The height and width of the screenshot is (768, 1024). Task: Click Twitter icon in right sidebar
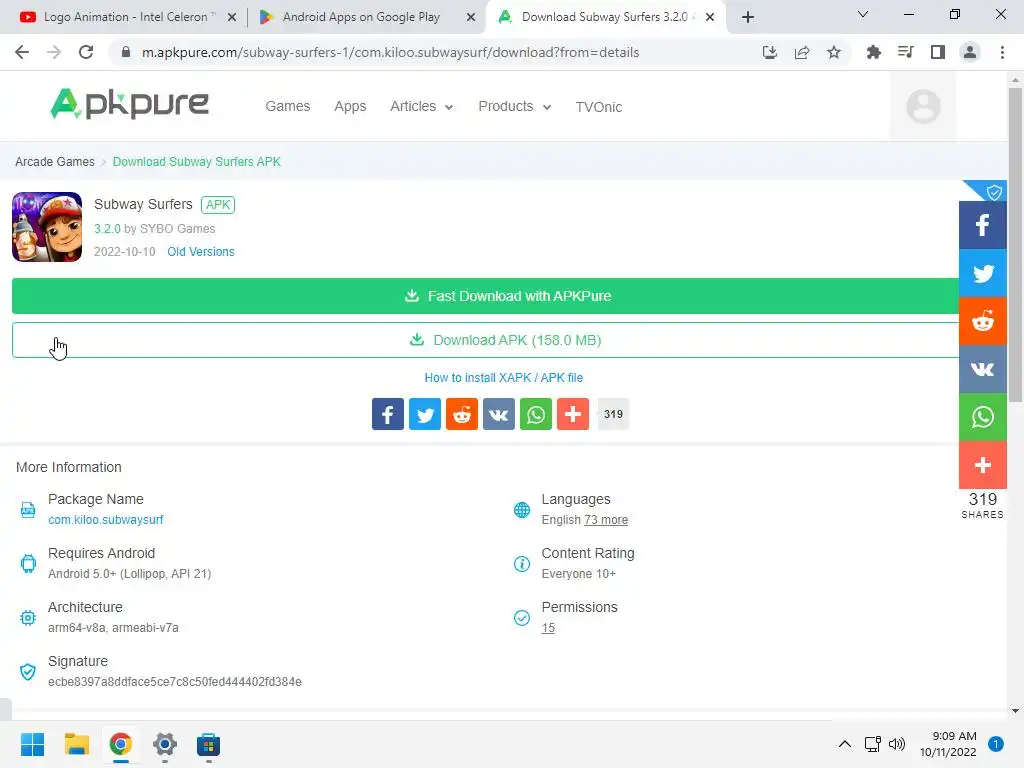click(x=982, y=273)
